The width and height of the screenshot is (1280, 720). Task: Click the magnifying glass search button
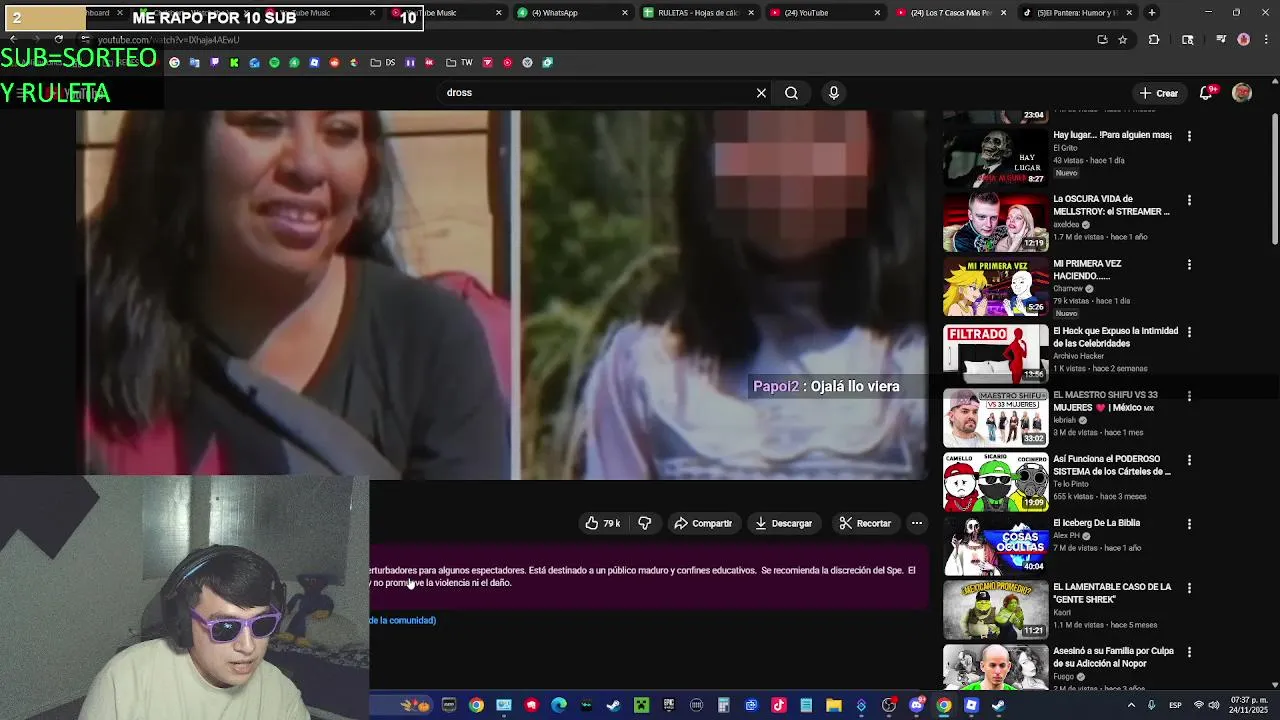tap(791, 93)
